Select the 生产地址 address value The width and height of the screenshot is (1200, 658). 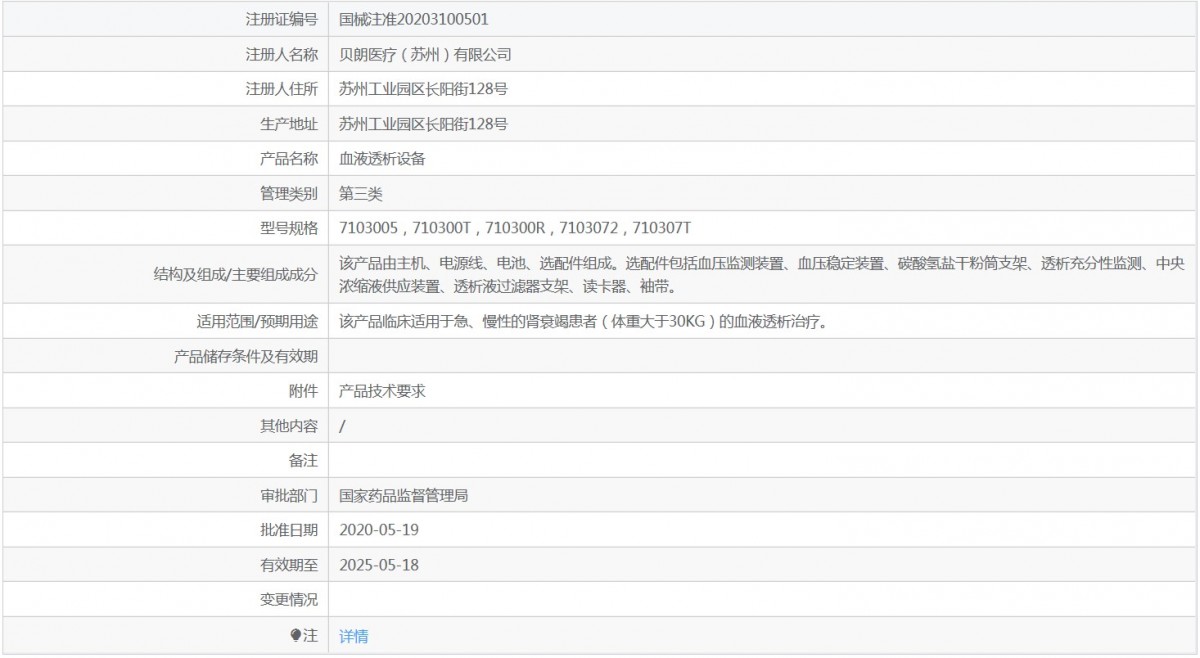click(424, 124)
